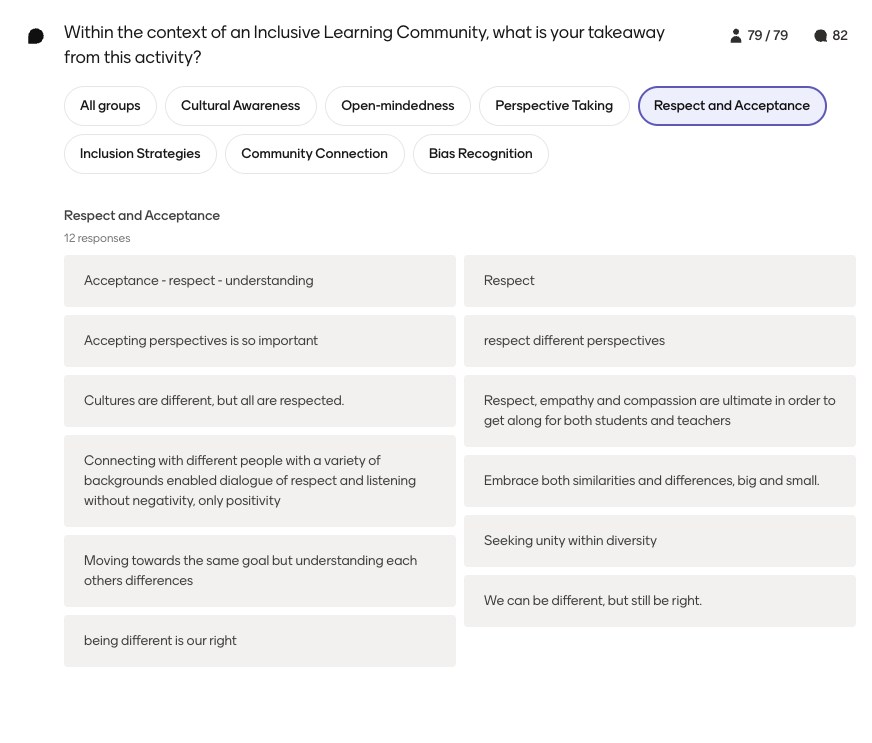
Task: Choose the Bias Recognition group
Action: click(480, 153)
